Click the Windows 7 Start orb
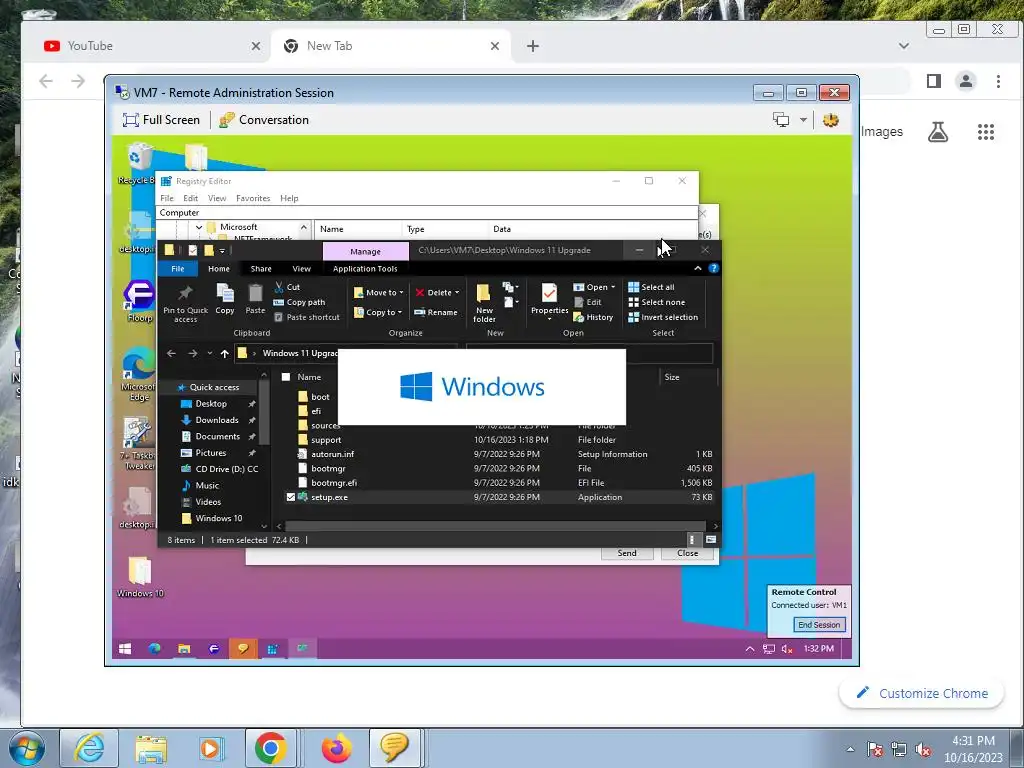The height and width of the screenshot is (768, 1024). (x=27, y=749)
